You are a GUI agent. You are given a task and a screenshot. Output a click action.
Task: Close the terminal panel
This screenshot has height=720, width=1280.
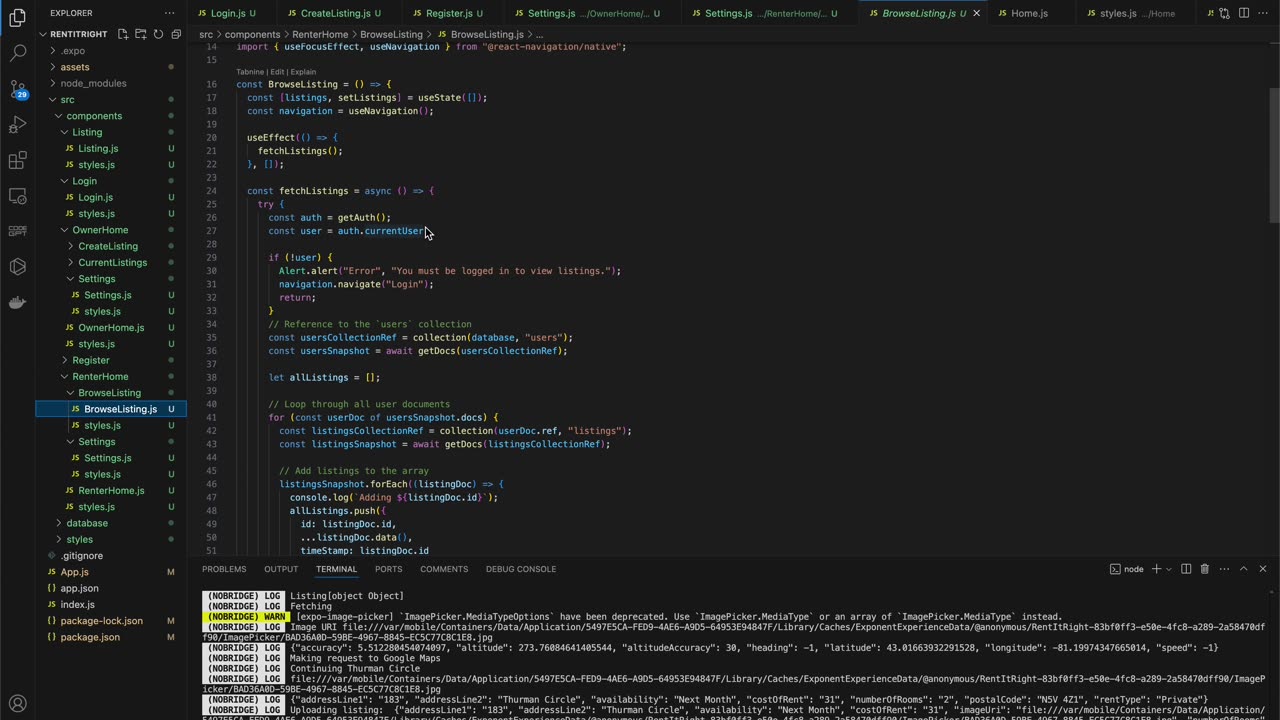click(x=1263, y=569)
